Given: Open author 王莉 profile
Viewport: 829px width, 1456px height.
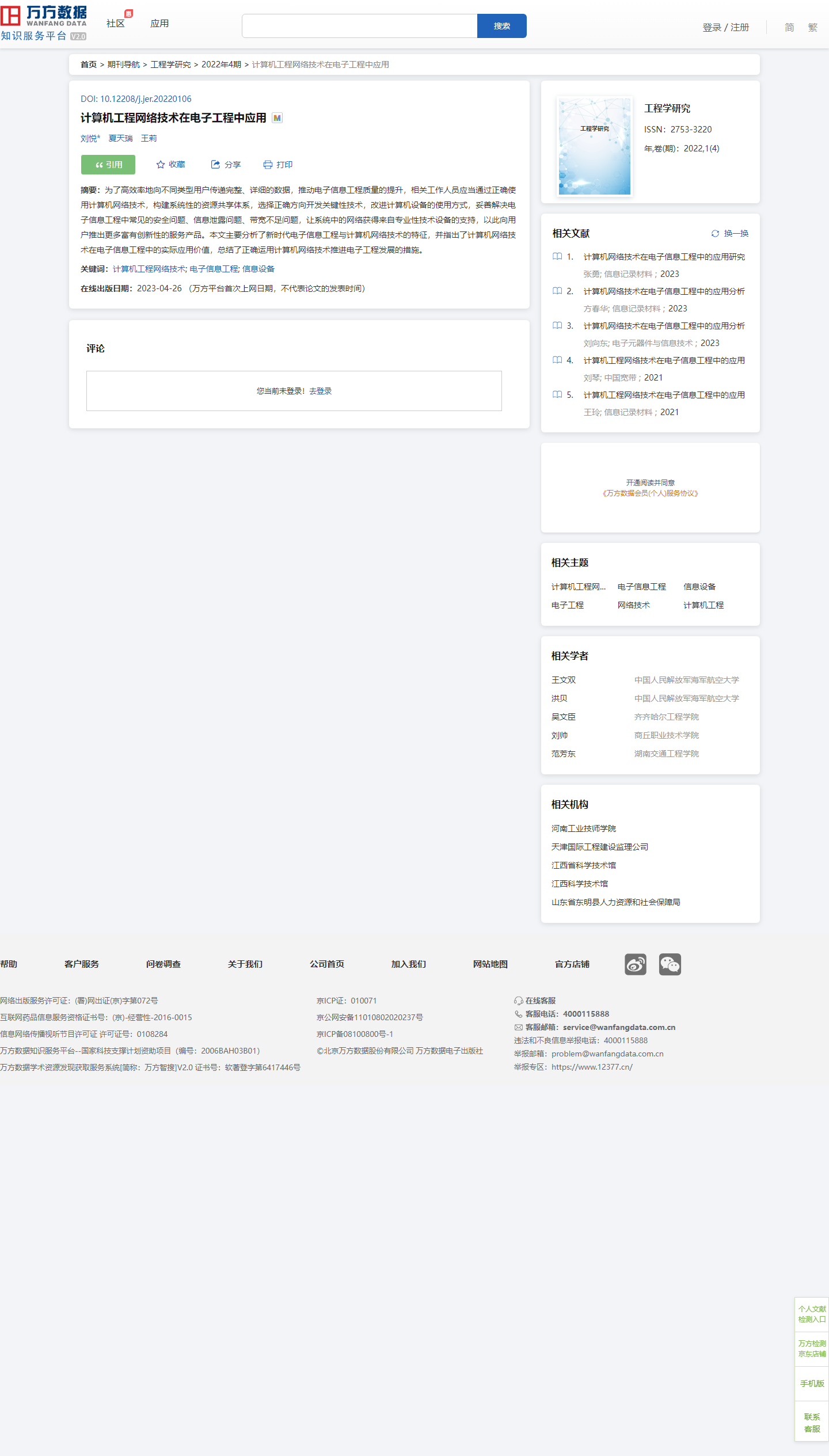Looking at the screenshot, I should 149,138.
